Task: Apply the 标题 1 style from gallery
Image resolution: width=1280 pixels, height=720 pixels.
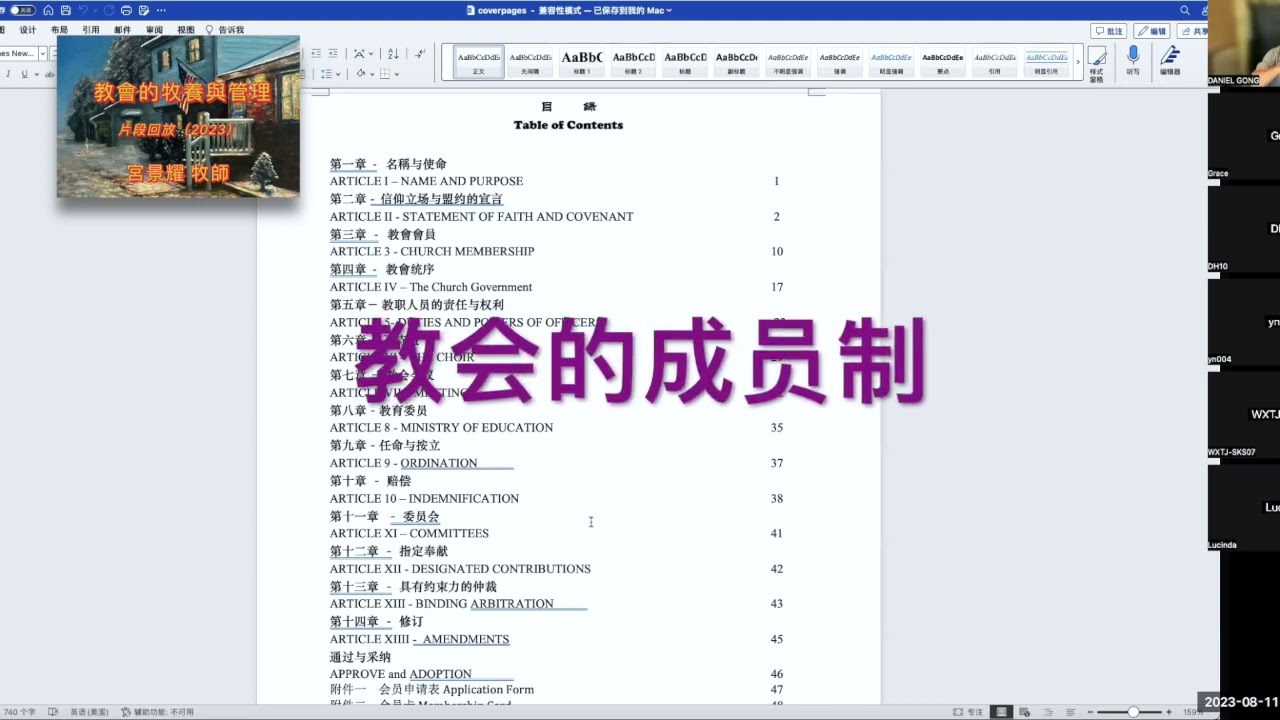Action: [x=582, y=62]
